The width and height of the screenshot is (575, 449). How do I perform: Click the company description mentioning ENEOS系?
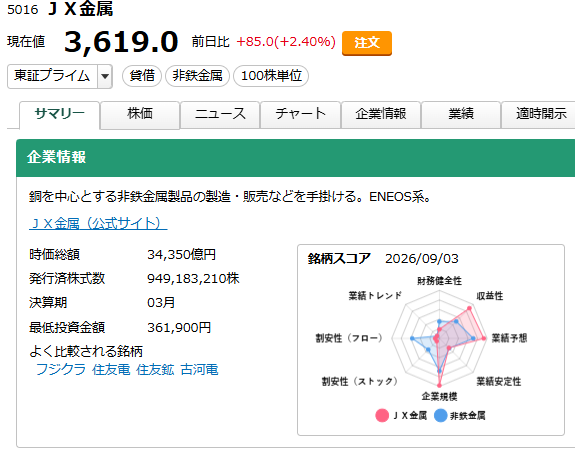(230, 197)
